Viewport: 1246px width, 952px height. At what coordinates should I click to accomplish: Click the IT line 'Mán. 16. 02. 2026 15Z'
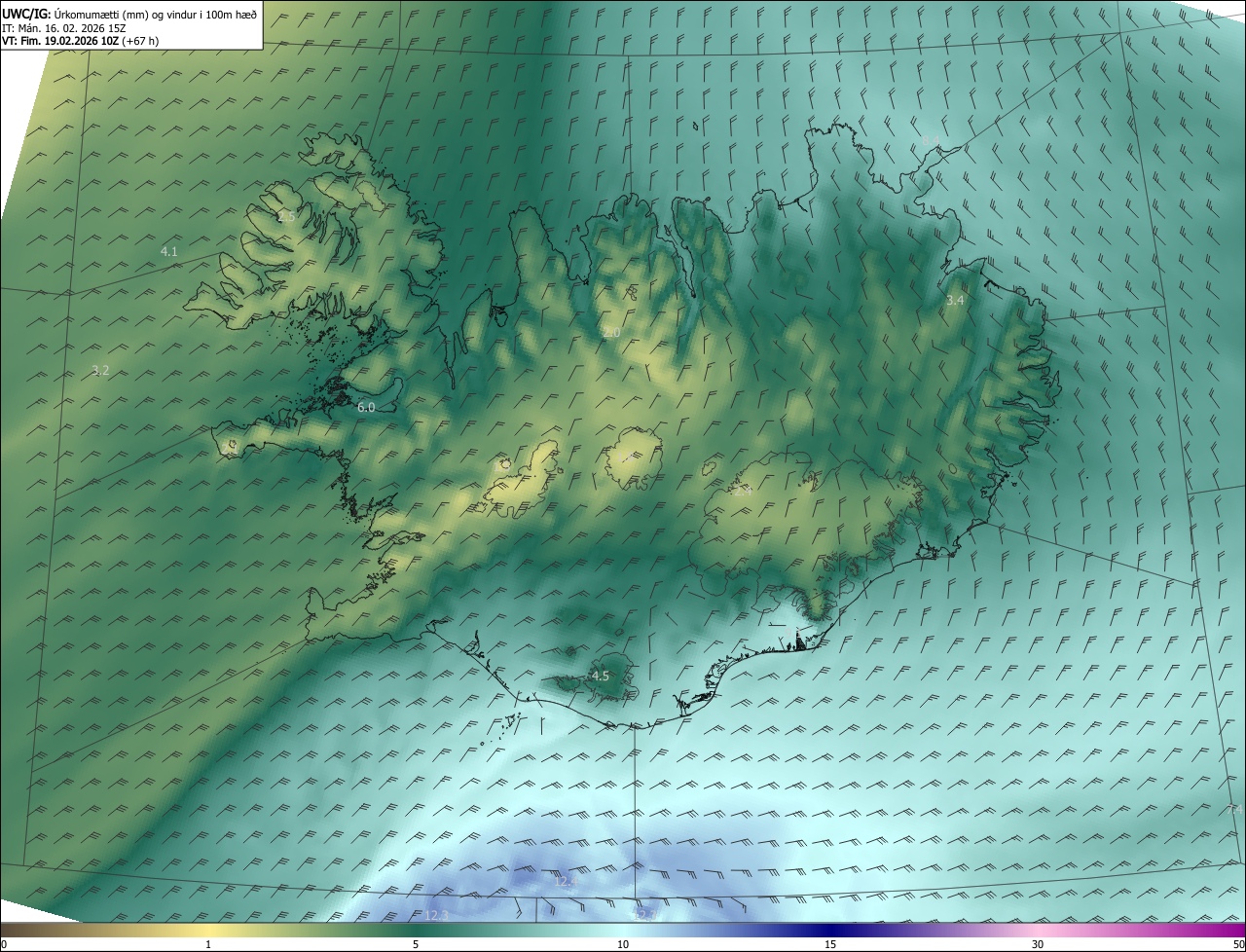[70, 27]
